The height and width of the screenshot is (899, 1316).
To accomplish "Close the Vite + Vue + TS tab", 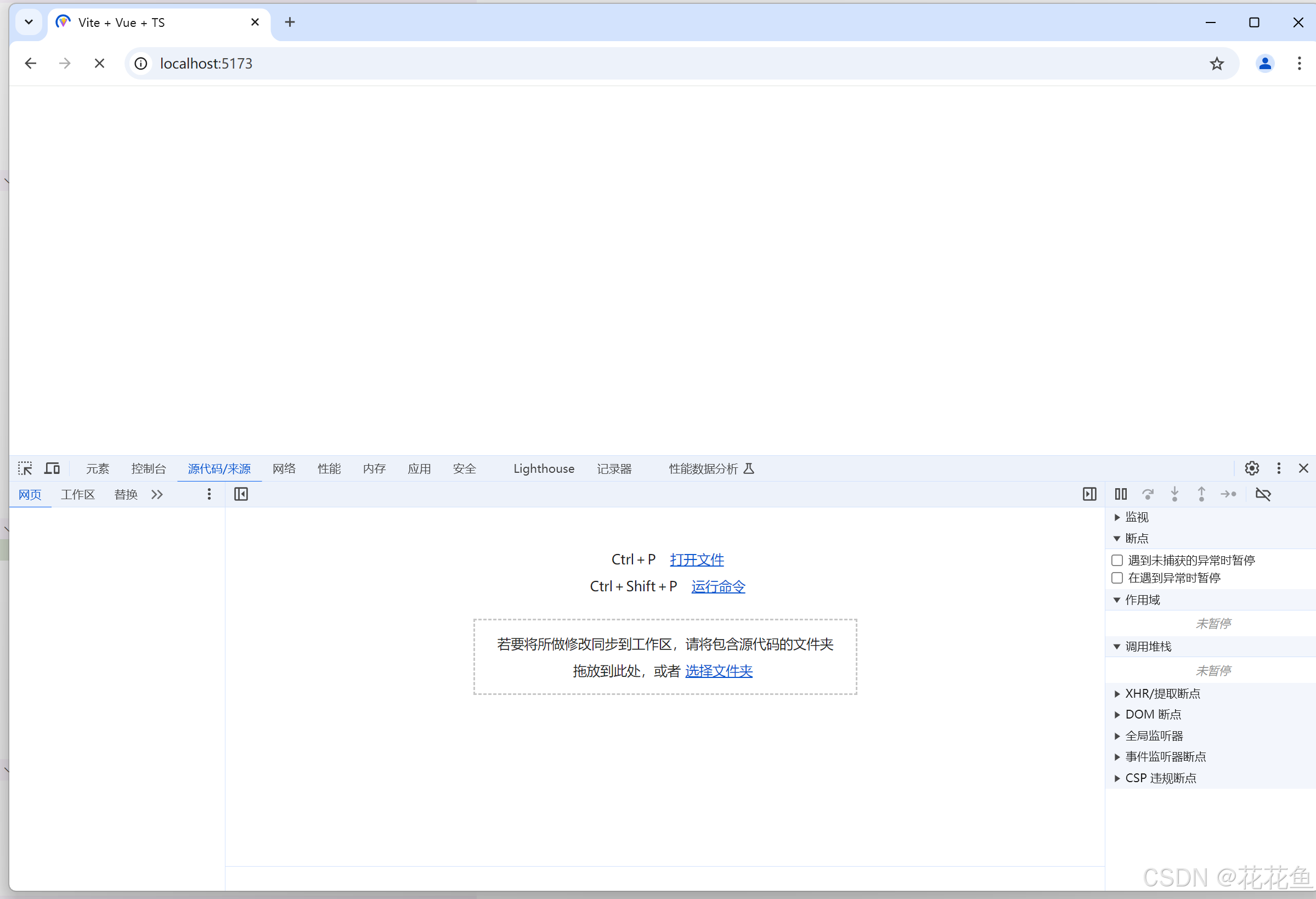I will coord(255,22).
